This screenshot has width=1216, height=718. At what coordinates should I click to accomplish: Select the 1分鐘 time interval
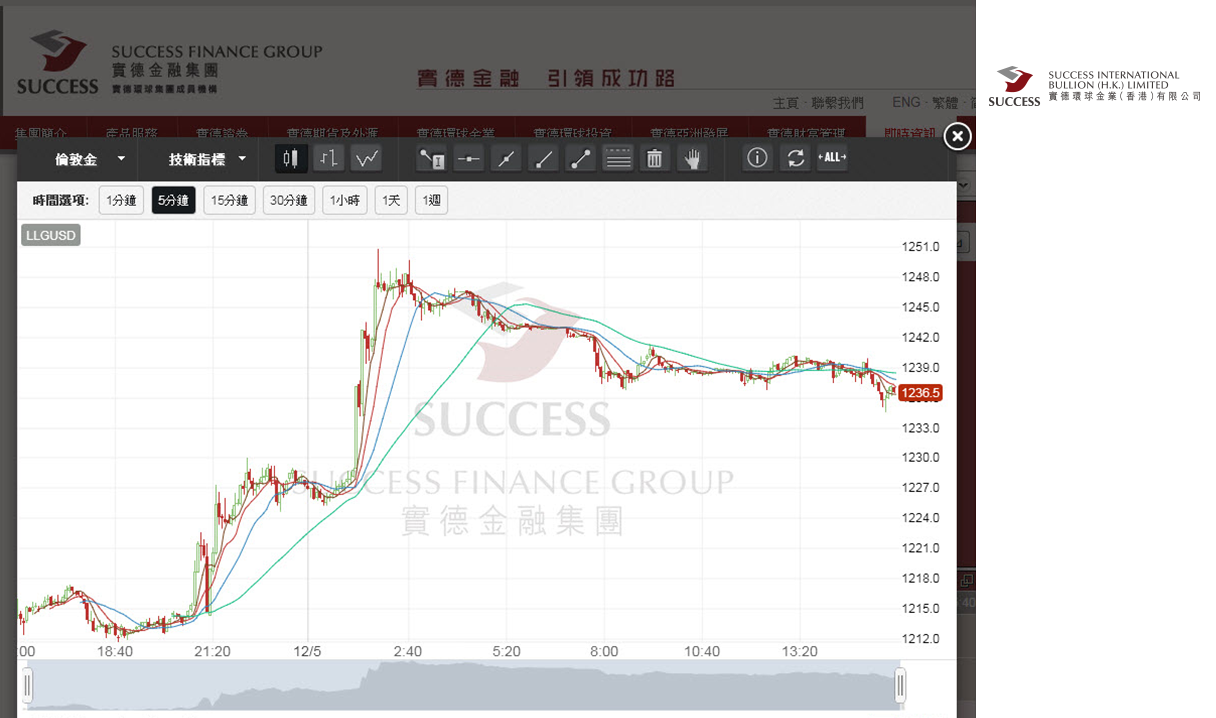122,200
